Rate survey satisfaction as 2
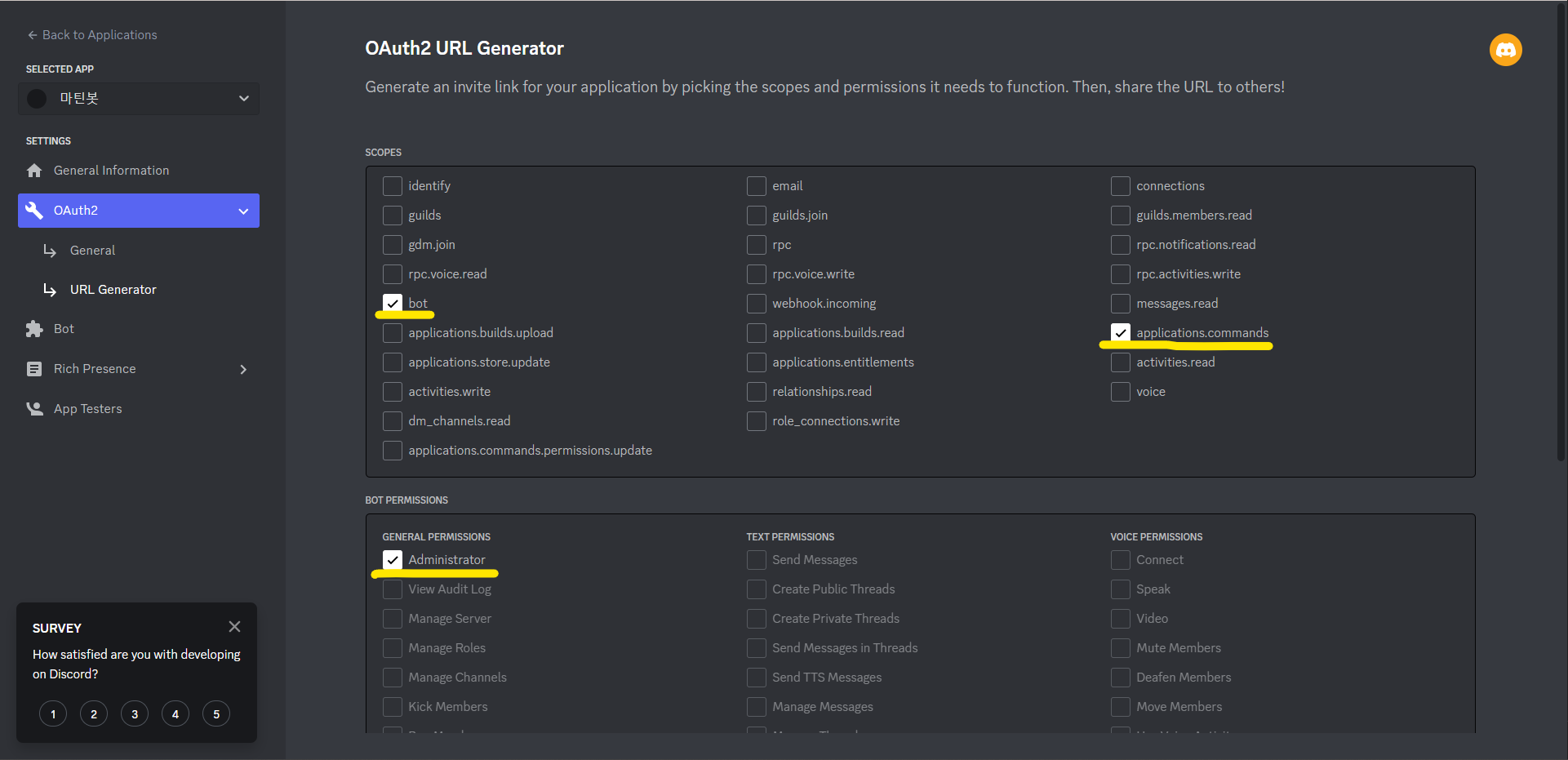 (x=94, y=714)
